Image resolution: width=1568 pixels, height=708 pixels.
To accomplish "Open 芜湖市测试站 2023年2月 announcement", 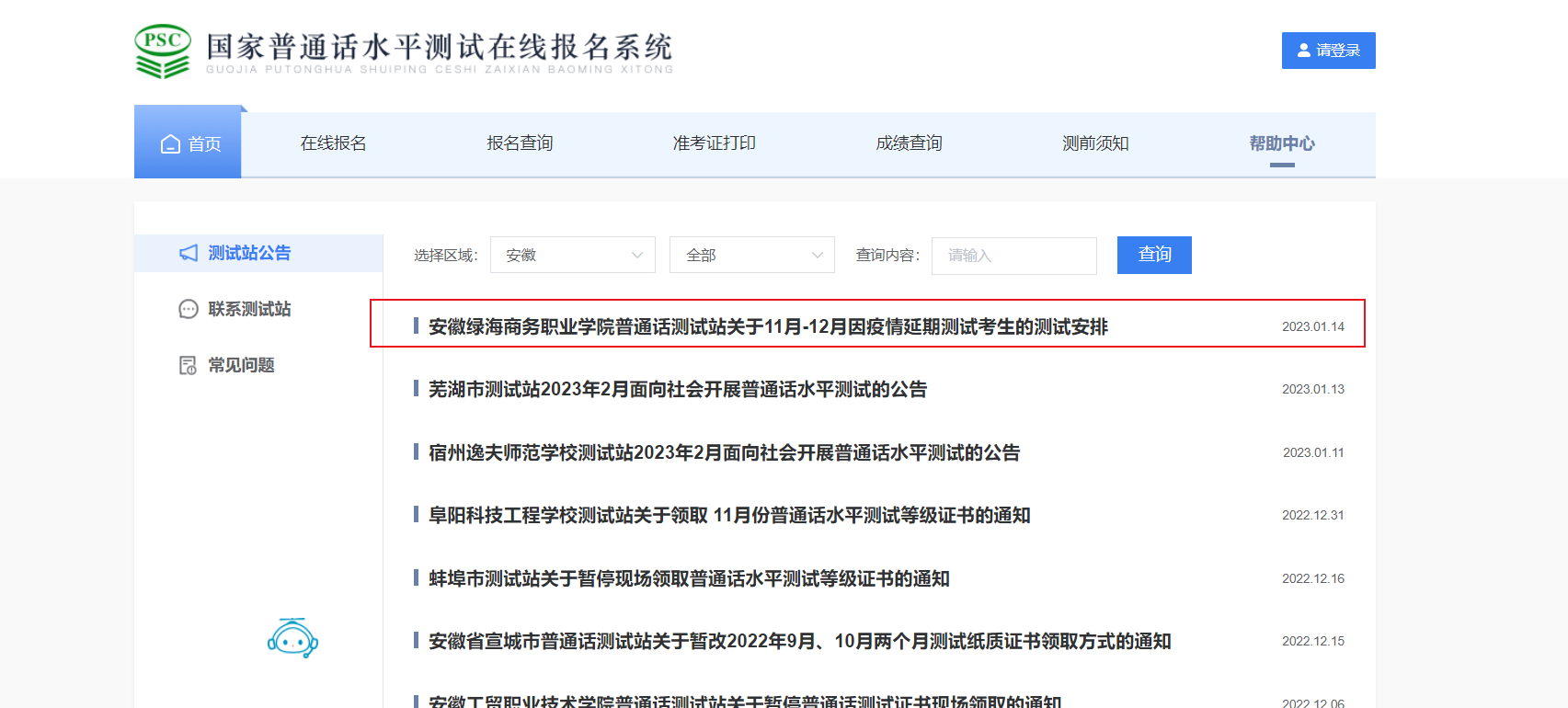I will [x=677, y=389].
